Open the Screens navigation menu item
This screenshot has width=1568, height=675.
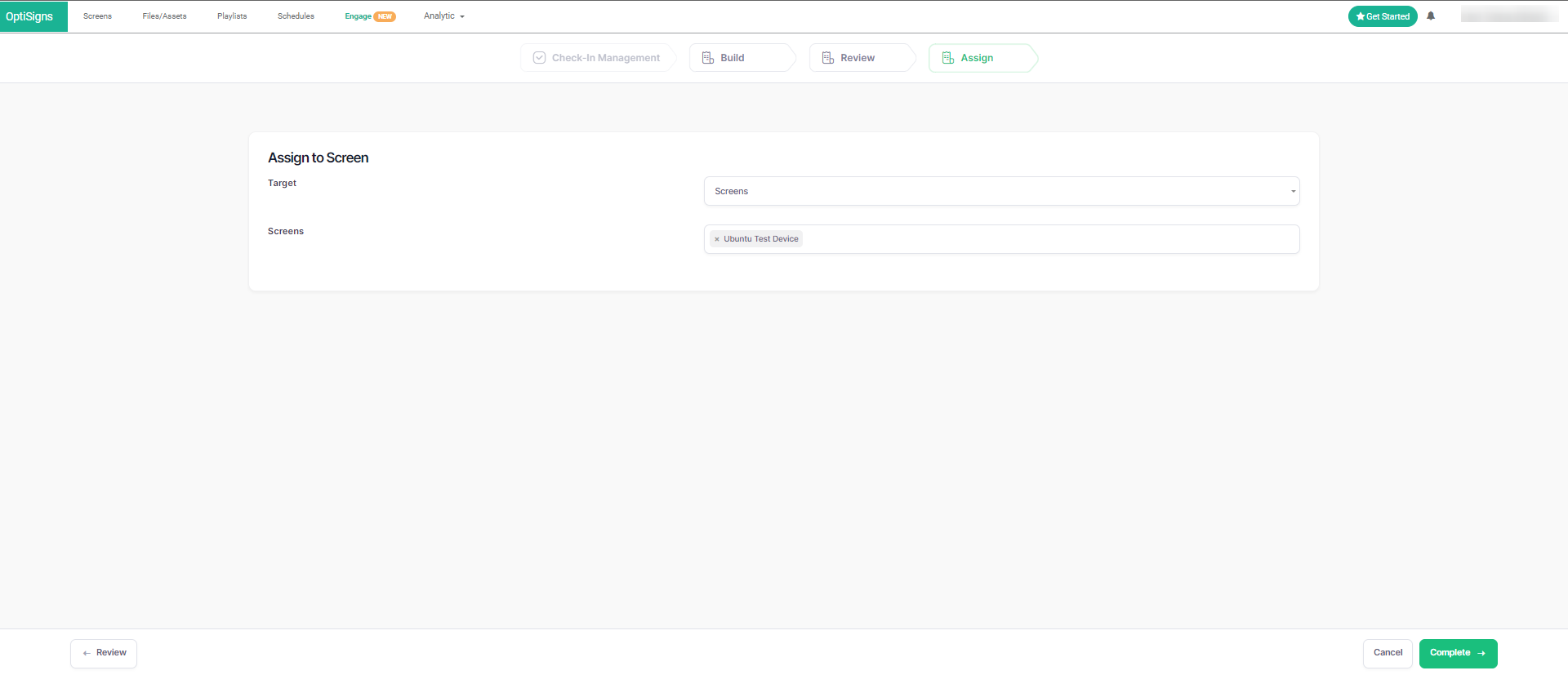pyautogui.click(x=97, y=16)
